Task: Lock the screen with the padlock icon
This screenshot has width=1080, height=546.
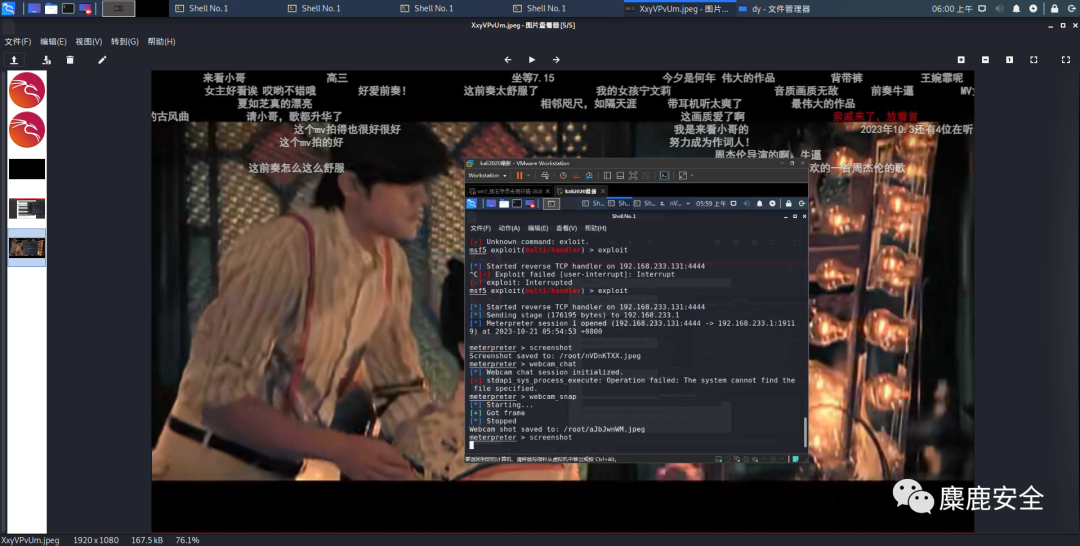Action: (x=1054, y=8)
